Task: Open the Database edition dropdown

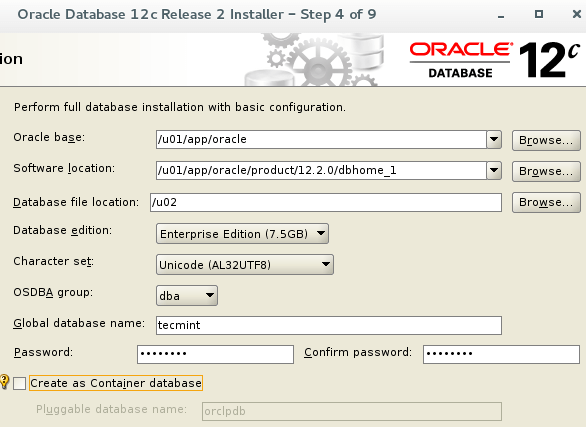Action: click(242, 234)
